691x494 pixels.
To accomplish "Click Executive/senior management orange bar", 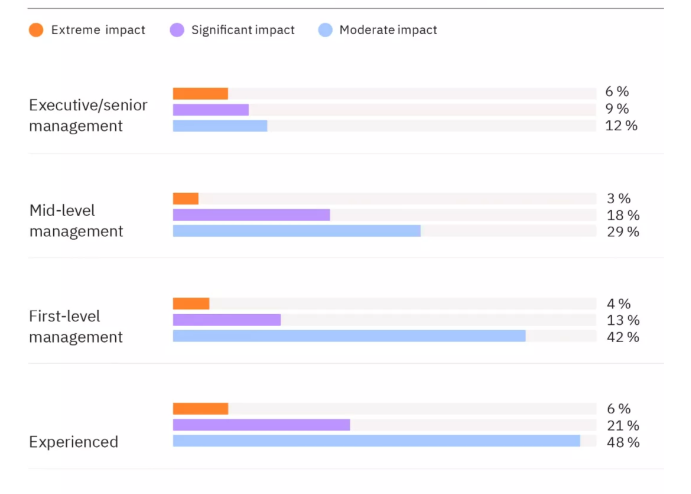I will coord(200,93).
